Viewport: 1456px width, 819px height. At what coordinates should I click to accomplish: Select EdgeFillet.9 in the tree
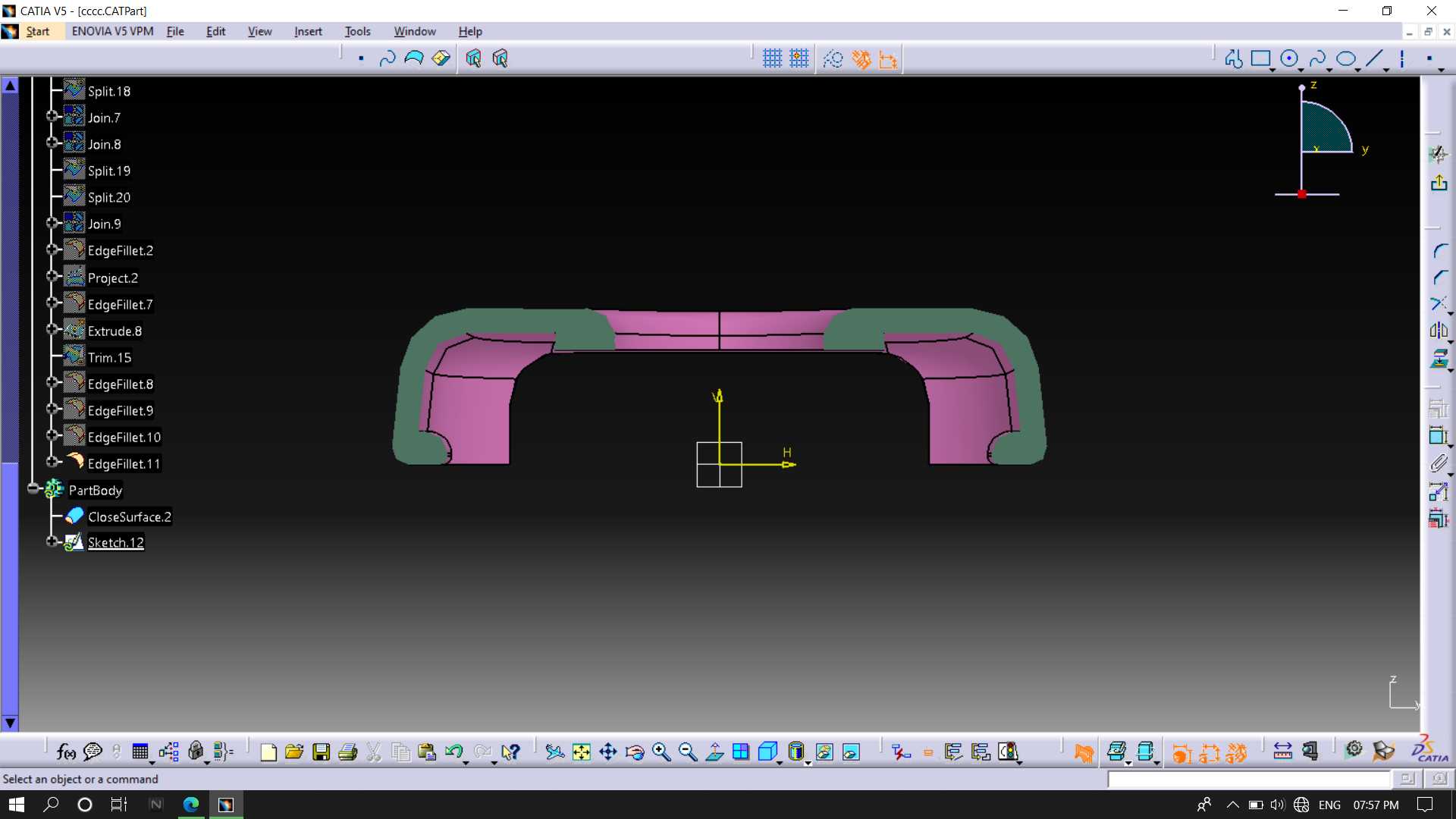(x=121, y=410)
